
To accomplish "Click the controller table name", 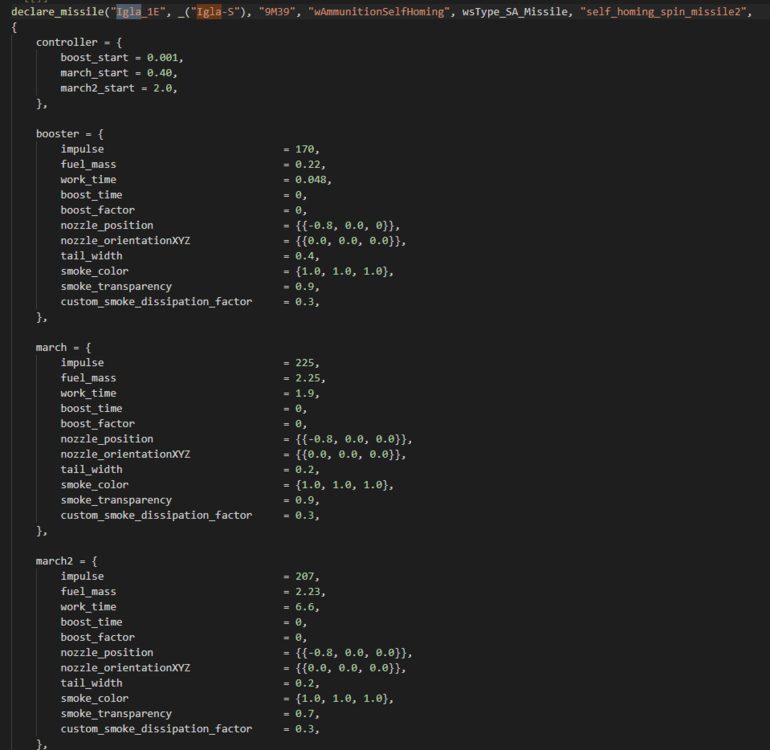I will pos(67,43).
